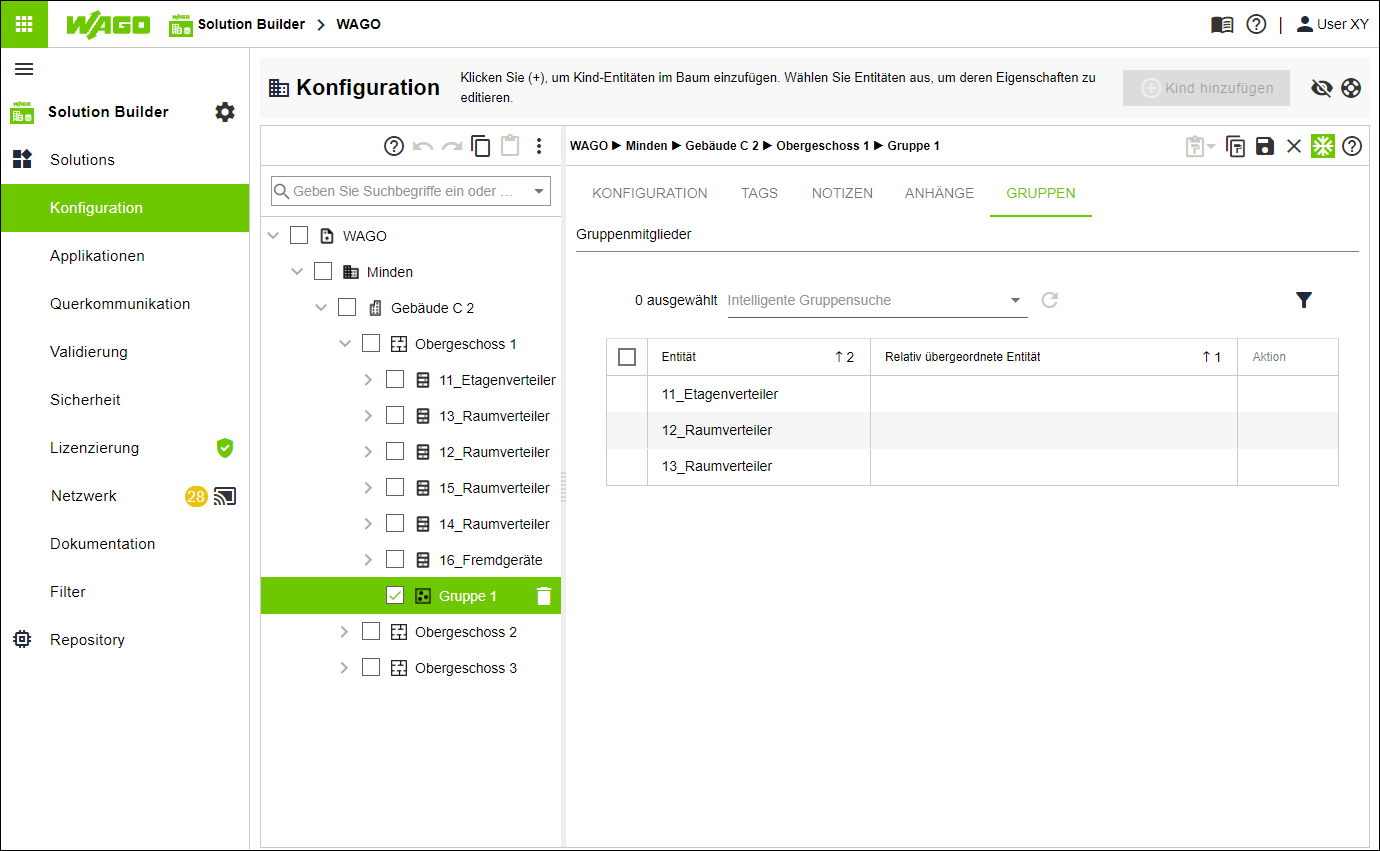Uncheck the Gruppe 1 checkbox

(395, 596)
